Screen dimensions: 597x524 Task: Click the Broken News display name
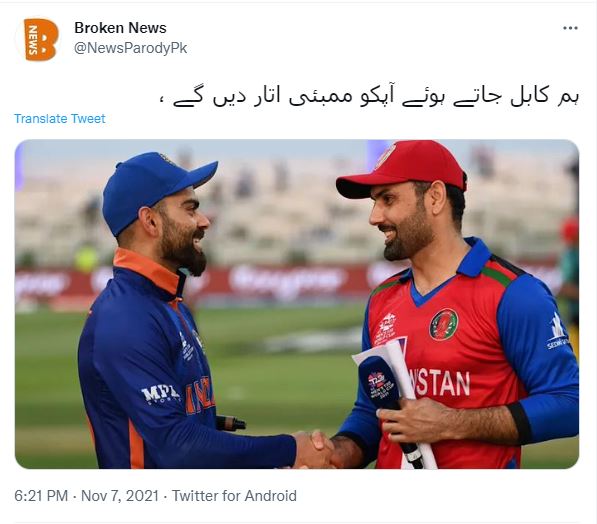pos(120,28)
